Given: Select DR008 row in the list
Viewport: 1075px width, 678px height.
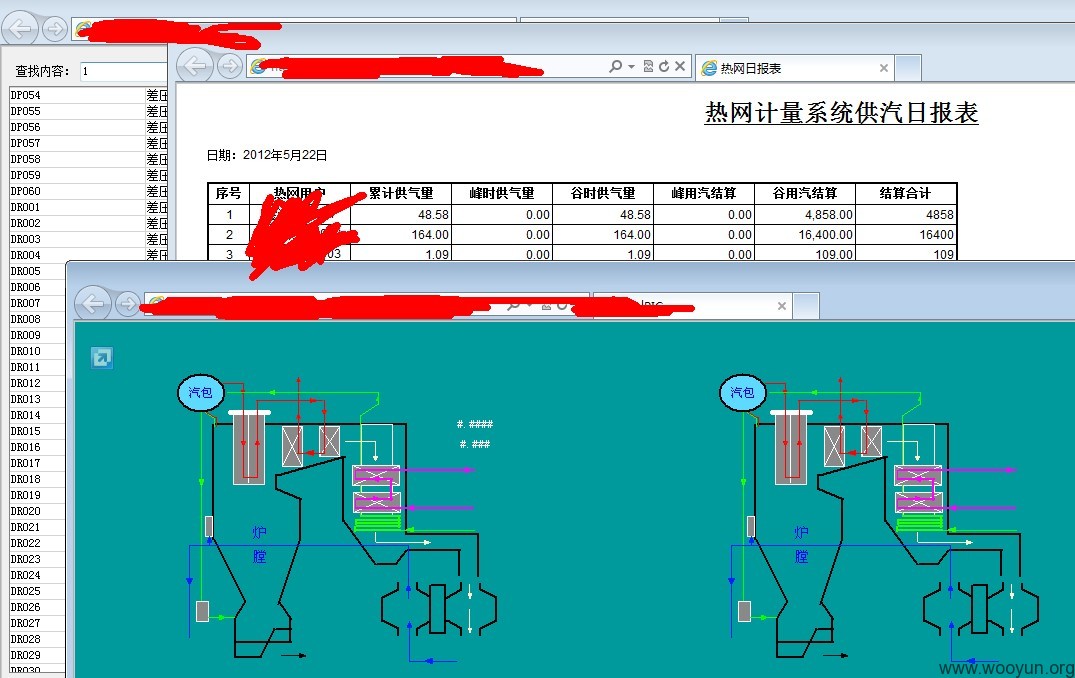Looking at the screenshot, I should coord(37,319).
